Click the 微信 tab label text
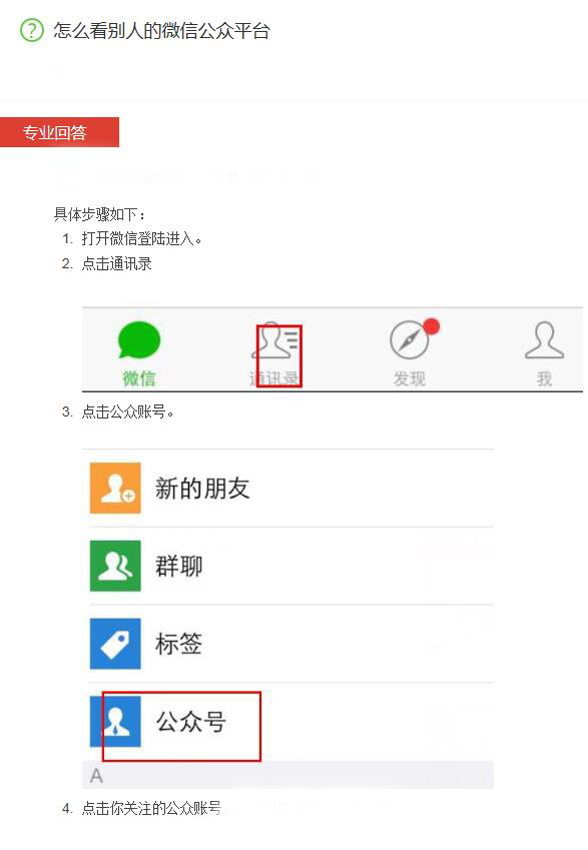 pos(139,378)
